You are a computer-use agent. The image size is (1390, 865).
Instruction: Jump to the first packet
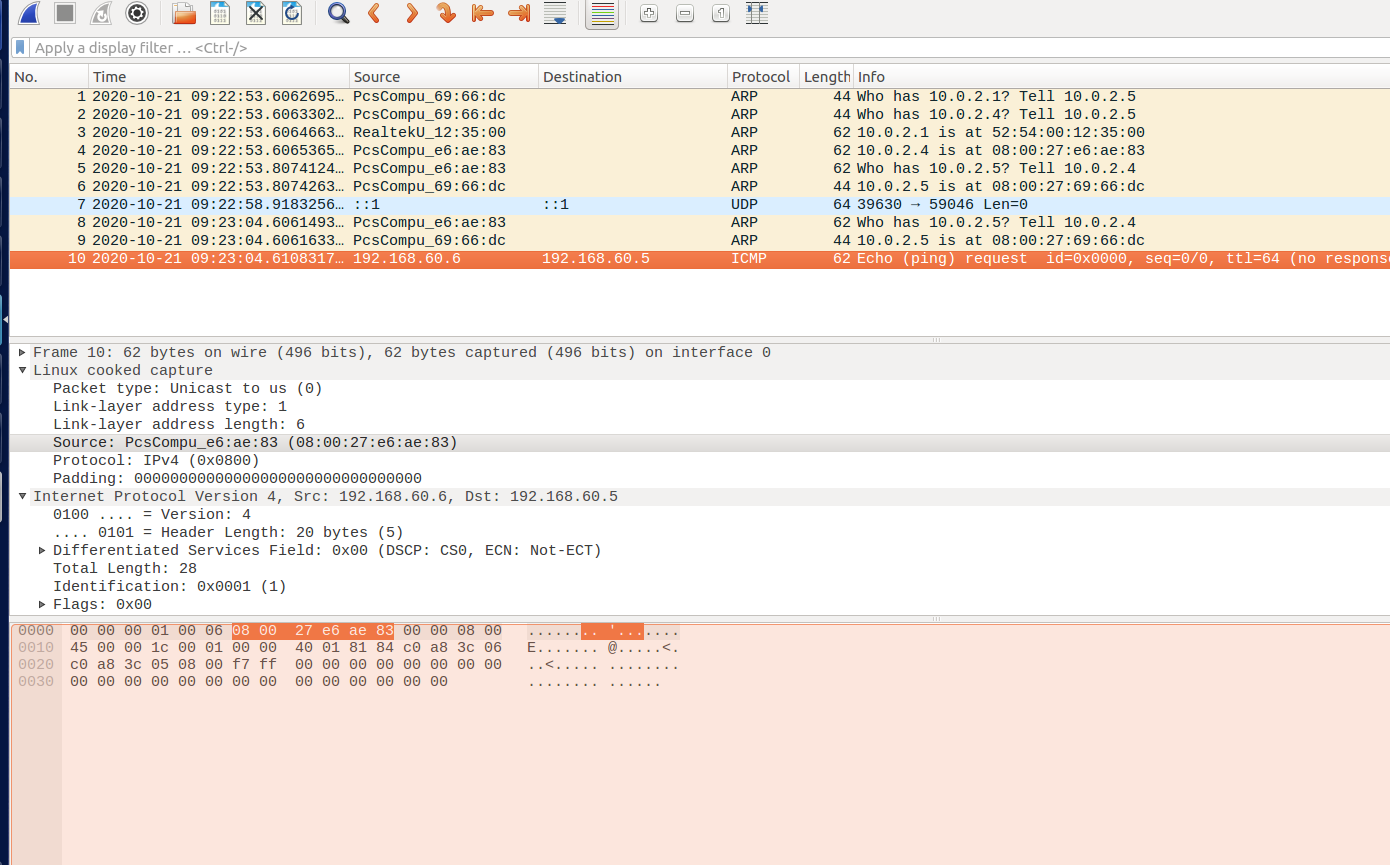point(483,13)
